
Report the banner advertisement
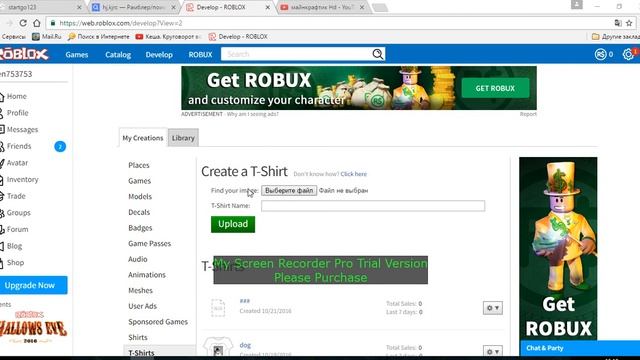(x=528, y=114)
